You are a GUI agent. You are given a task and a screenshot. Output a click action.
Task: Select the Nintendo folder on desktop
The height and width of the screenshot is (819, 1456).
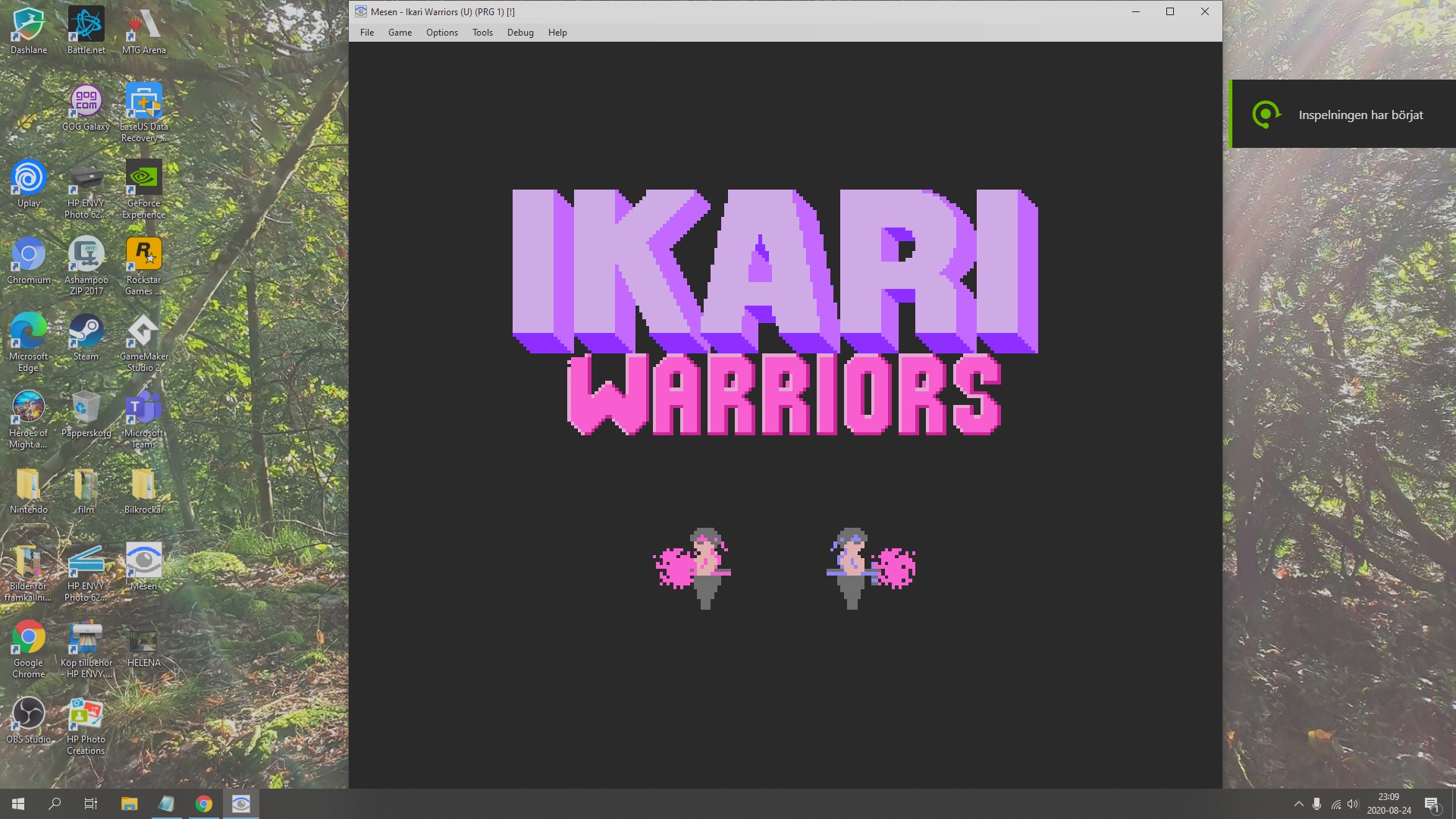(x=29, y=491)
